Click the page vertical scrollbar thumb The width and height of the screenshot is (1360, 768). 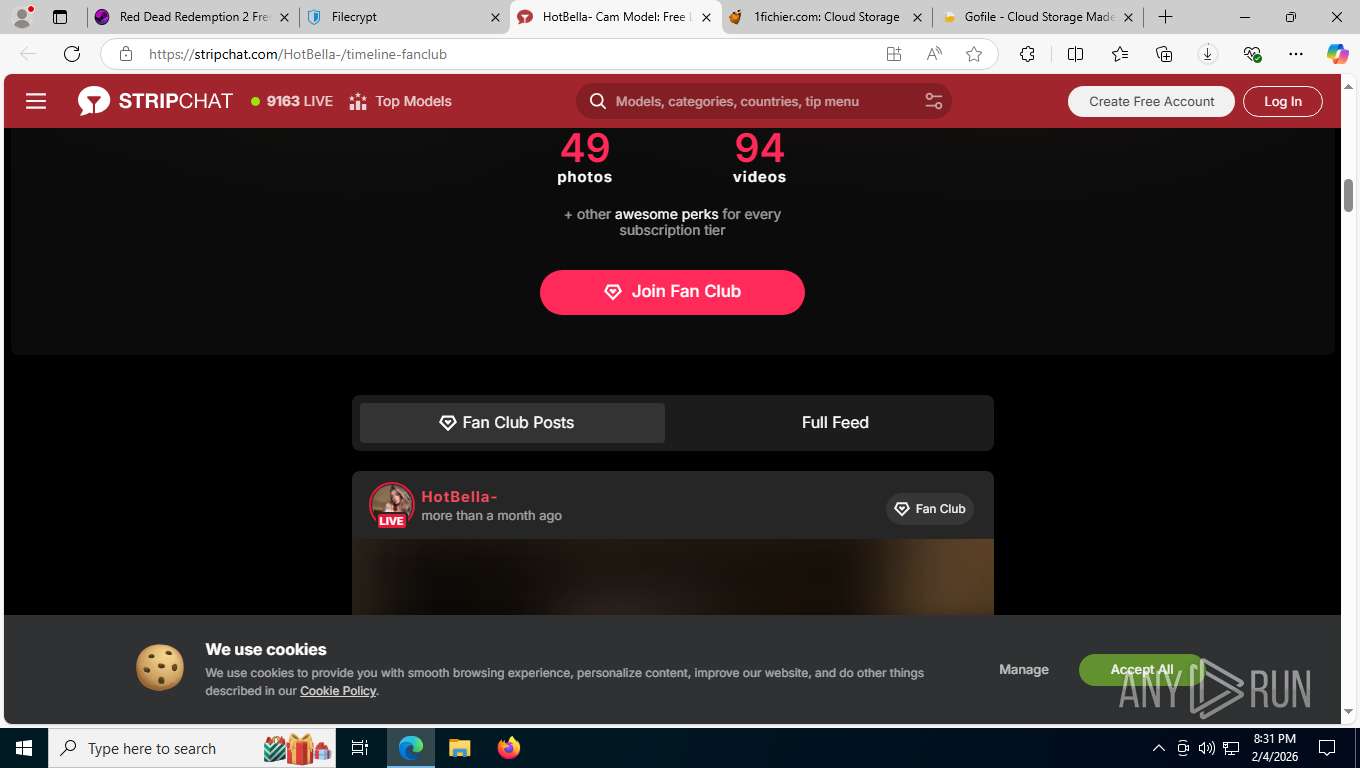click(1348, 195)
